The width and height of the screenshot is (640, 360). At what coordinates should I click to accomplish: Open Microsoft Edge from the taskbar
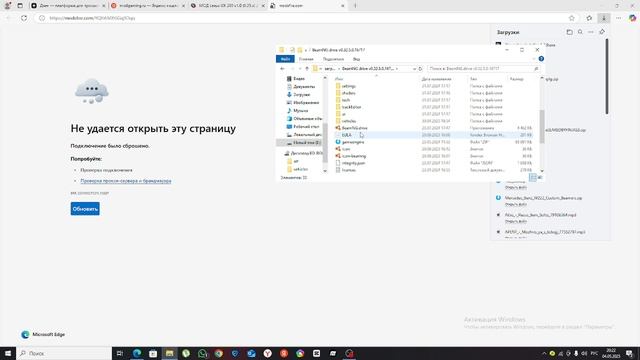137,353
